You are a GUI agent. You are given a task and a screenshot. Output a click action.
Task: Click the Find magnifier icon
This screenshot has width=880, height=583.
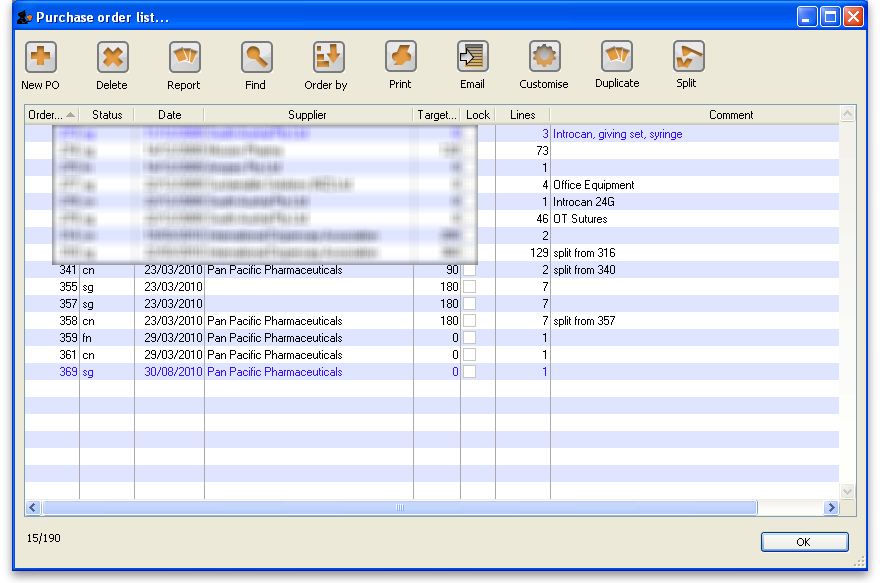[x=256, y=57]
